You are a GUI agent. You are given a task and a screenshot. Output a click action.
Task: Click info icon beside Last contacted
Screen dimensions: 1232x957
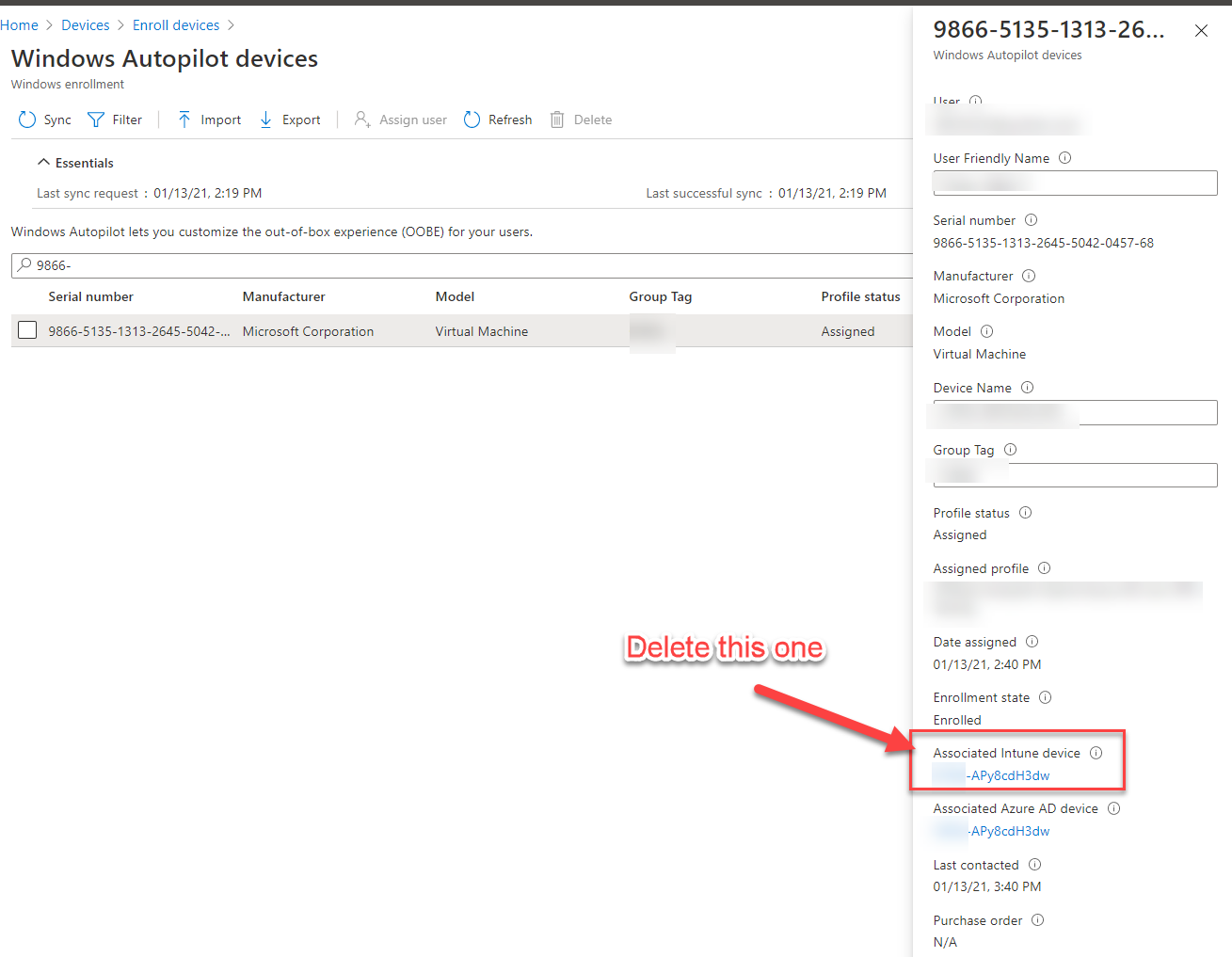click(x=1034, y=865)
